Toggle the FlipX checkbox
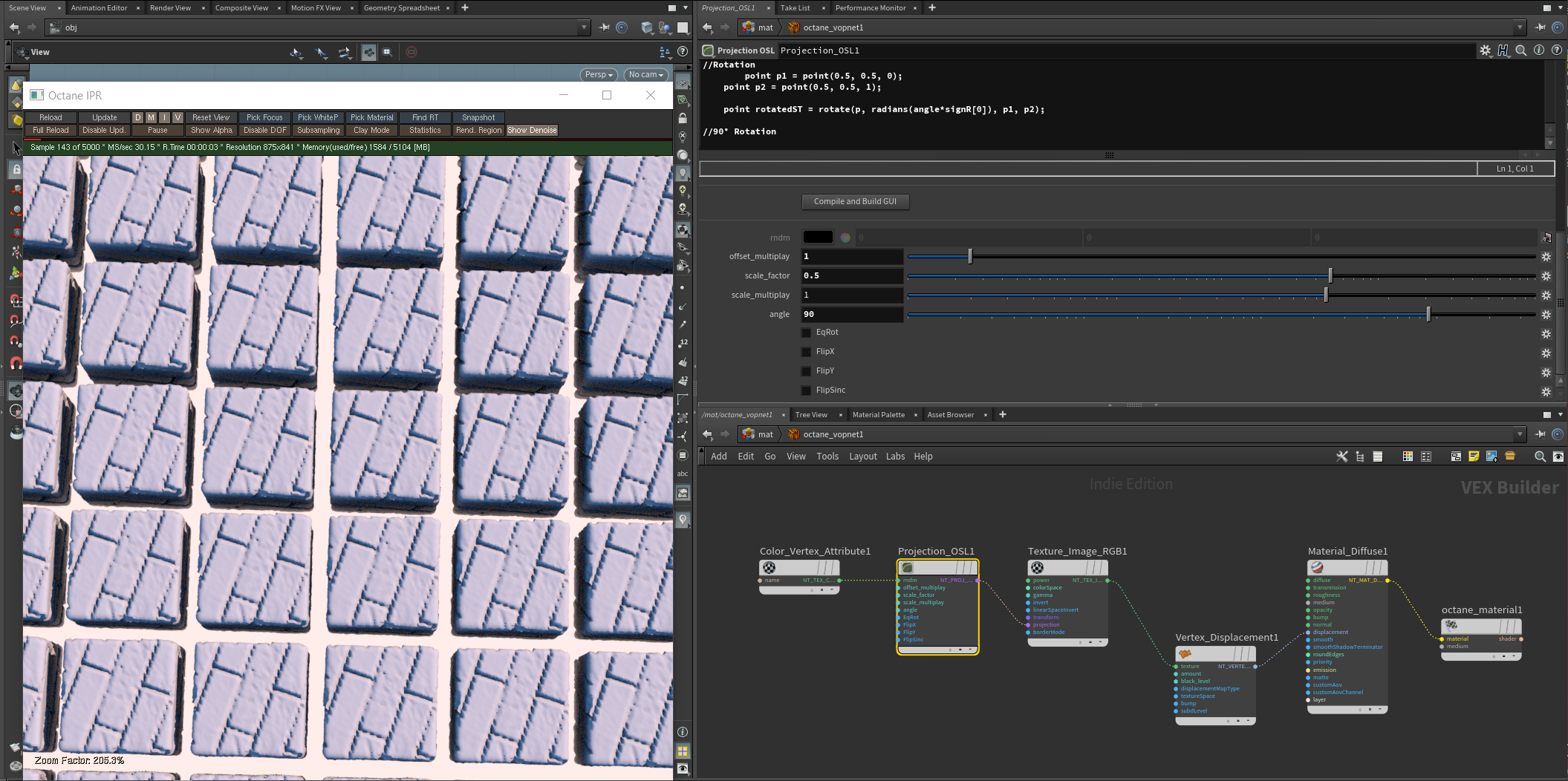Screen dimensions: 1568x781 (x=807, y=352)
